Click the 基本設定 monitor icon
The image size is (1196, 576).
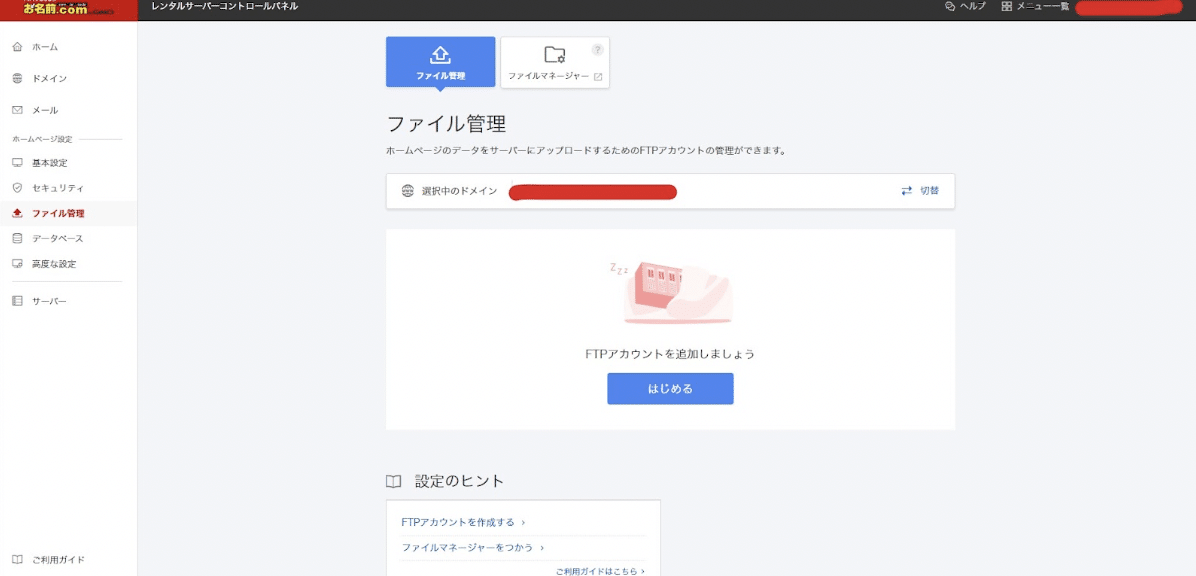tap(17, 162)
